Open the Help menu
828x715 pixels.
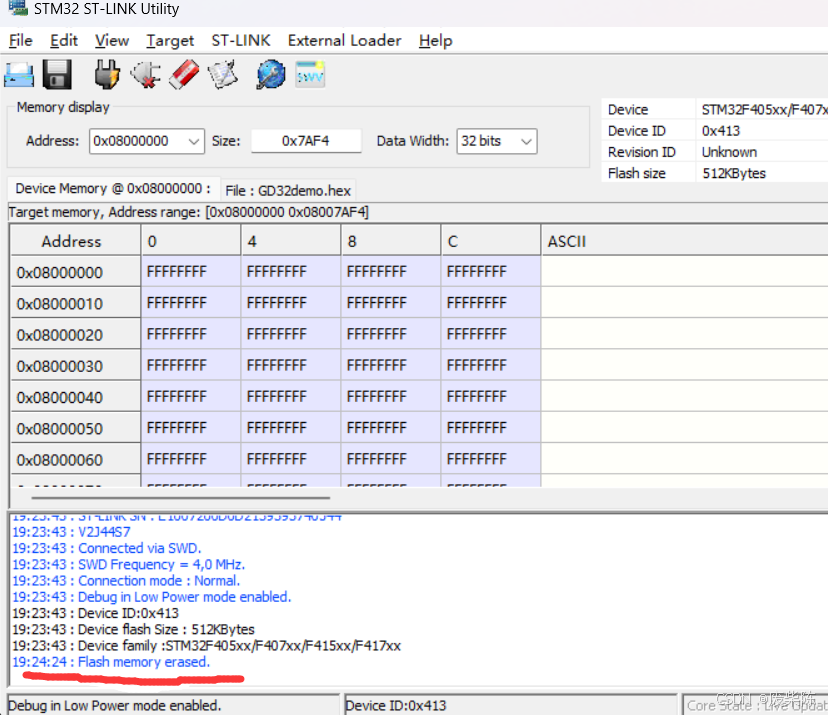436,41
